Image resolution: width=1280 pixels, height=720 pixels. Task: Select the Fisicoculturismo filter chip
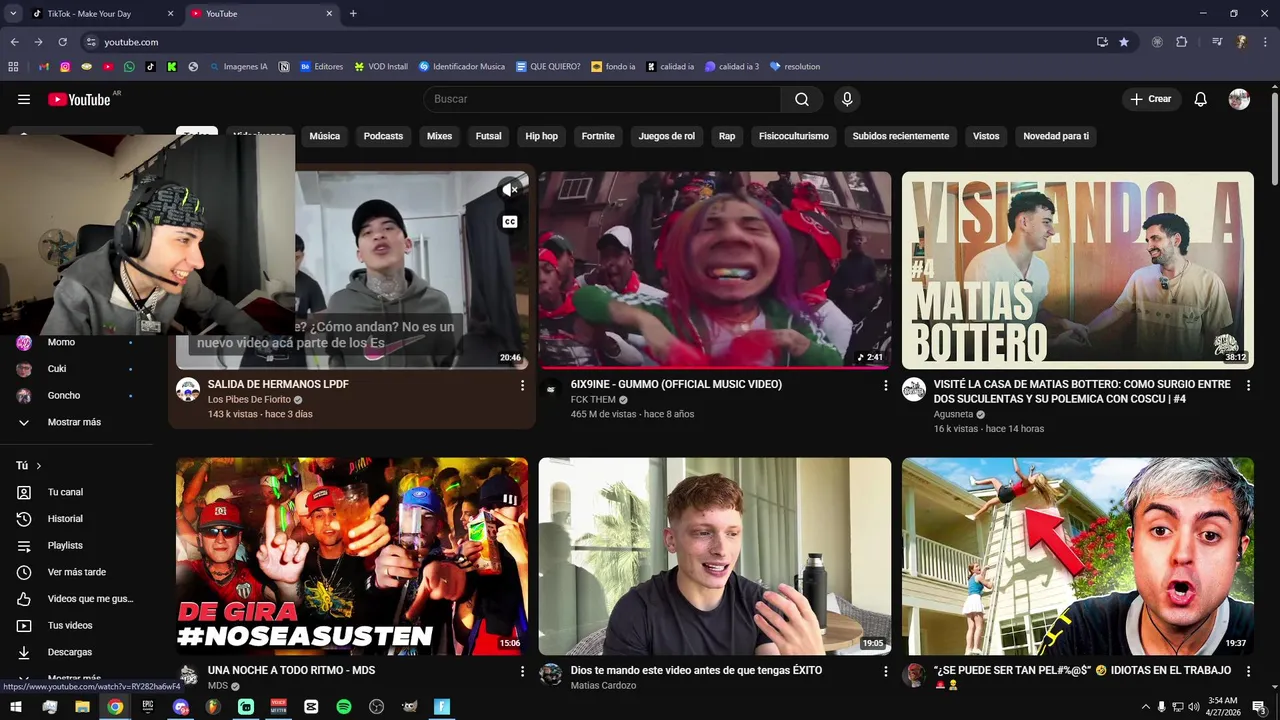coord(794,136)
